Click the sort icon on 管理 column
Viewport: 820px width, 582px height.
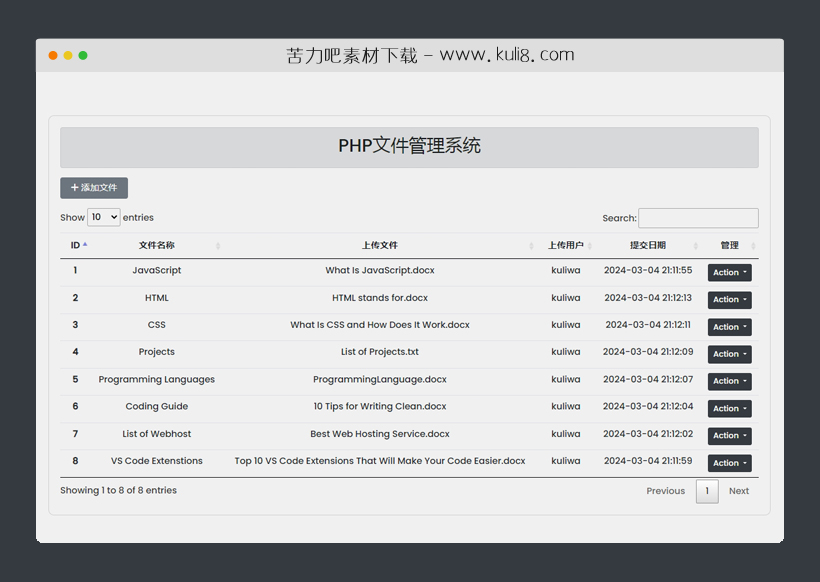click(751, 245)
